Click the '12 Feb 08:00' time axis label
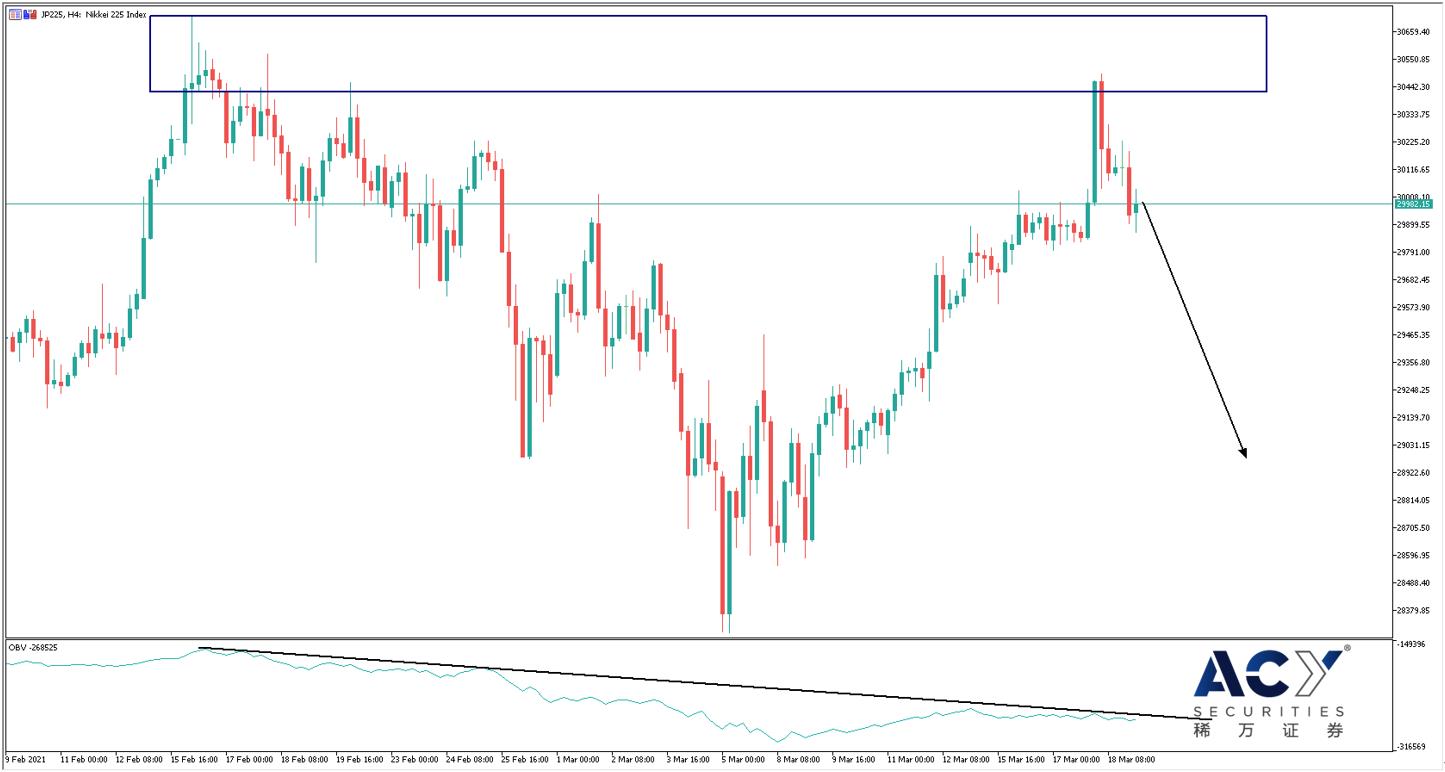The image size is (1445, 772). (x=138, y=759)
